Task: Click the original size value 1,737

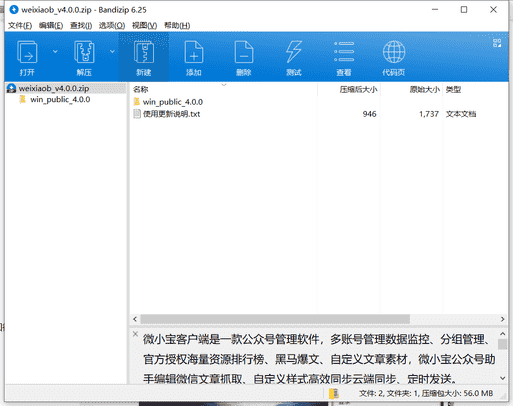Action: [x=429, y=114]
